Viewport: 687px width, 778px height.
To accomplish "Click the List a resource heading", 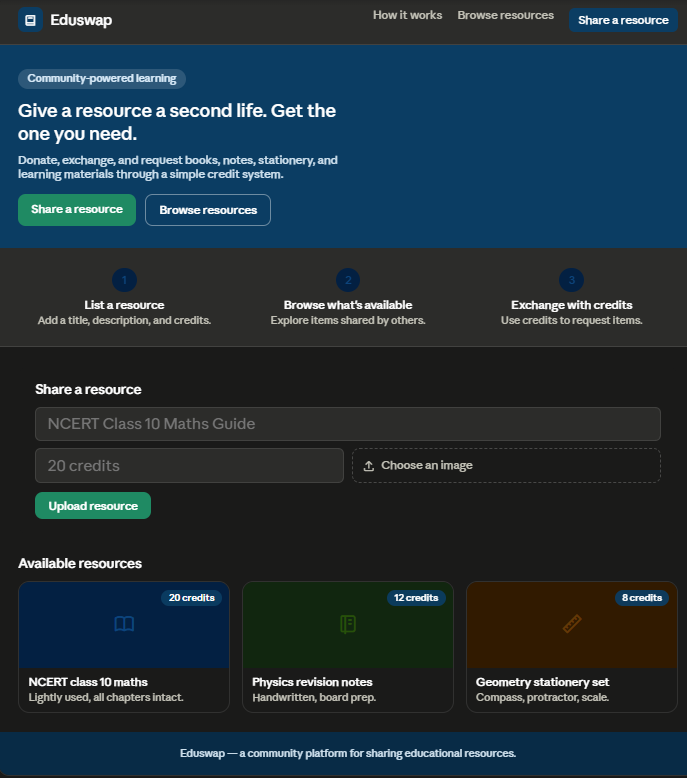I will (124, 305).
